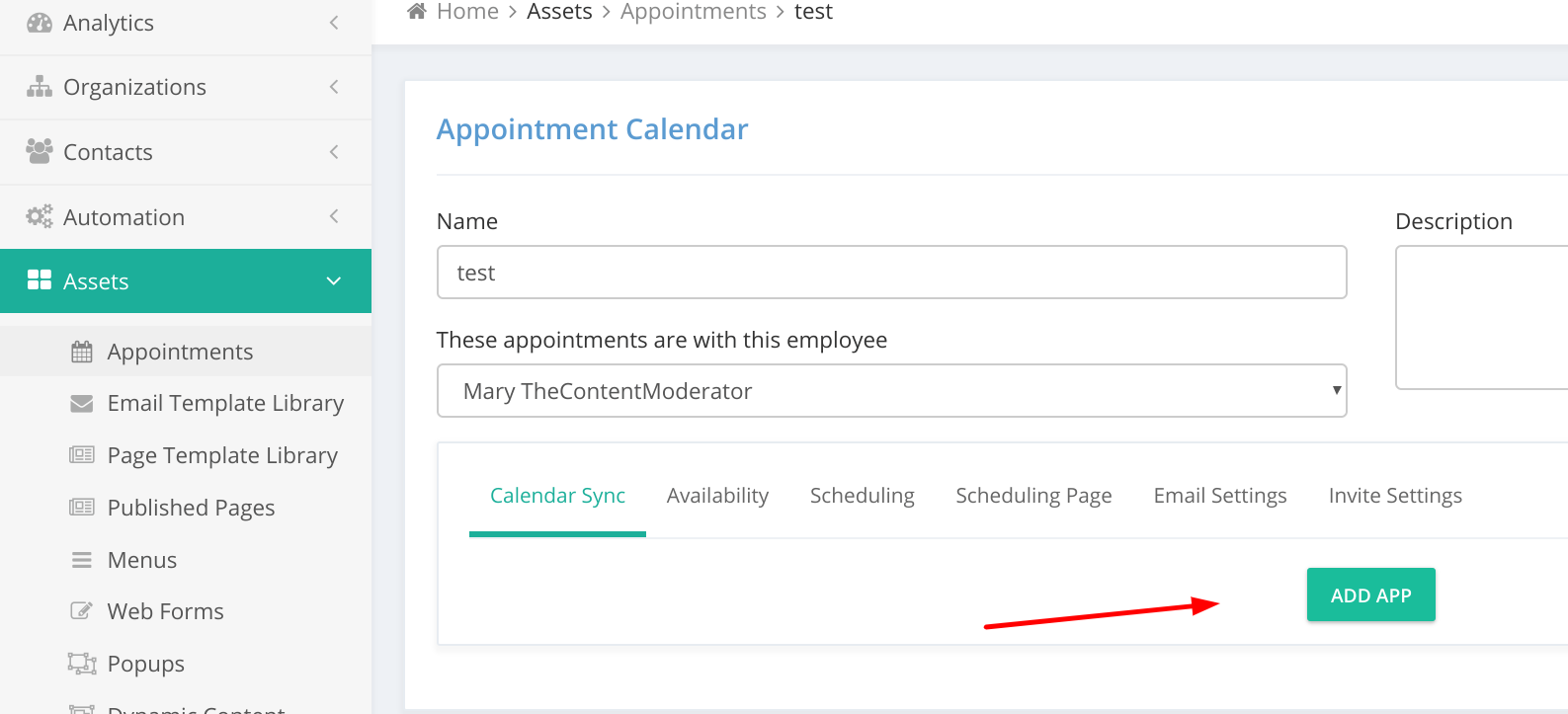Click the Web Forms edit icon
Screen dimensions: 1568x714
click(x=82, y=610)
